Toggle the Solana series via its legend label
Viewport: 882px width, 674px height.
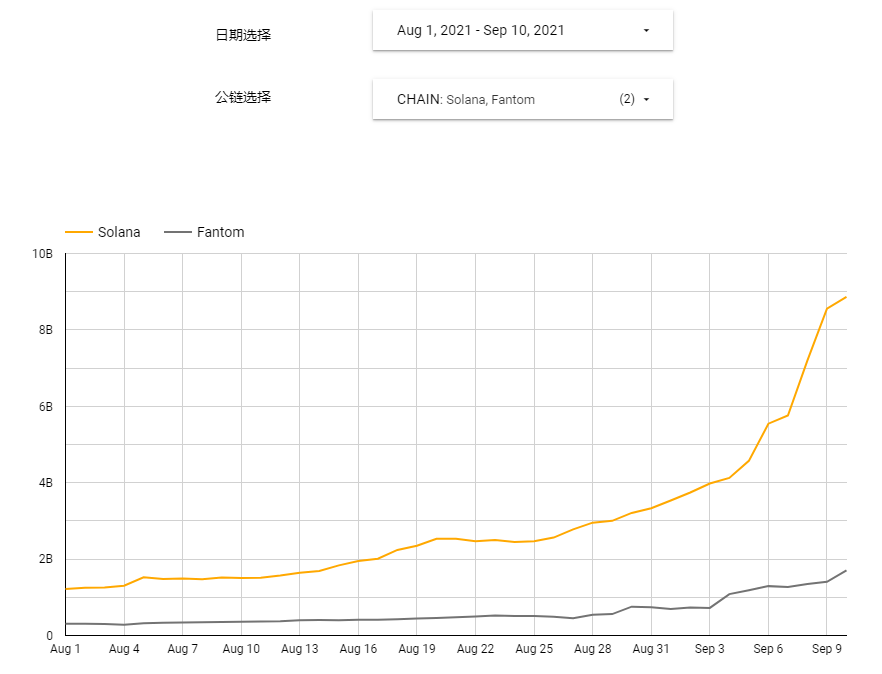point(118,232)
